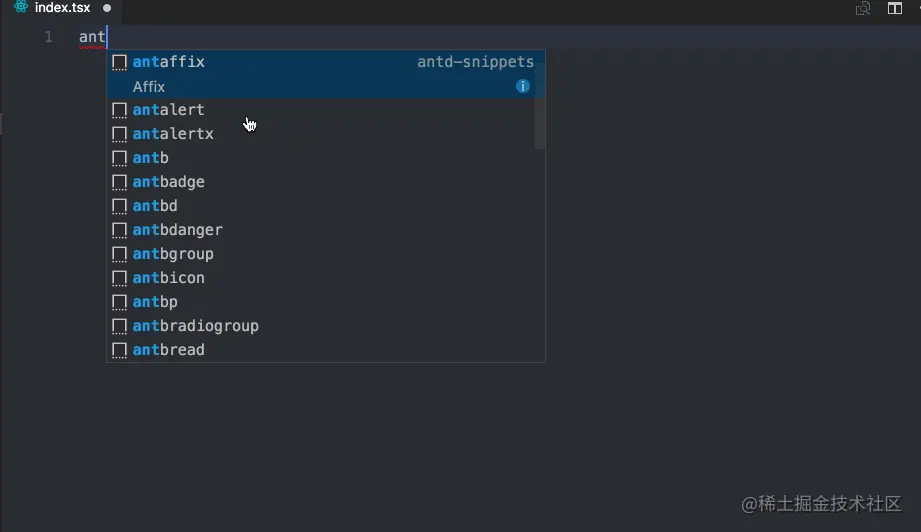
Task: Choose the antbdanger suggestion
Action: 178,230
